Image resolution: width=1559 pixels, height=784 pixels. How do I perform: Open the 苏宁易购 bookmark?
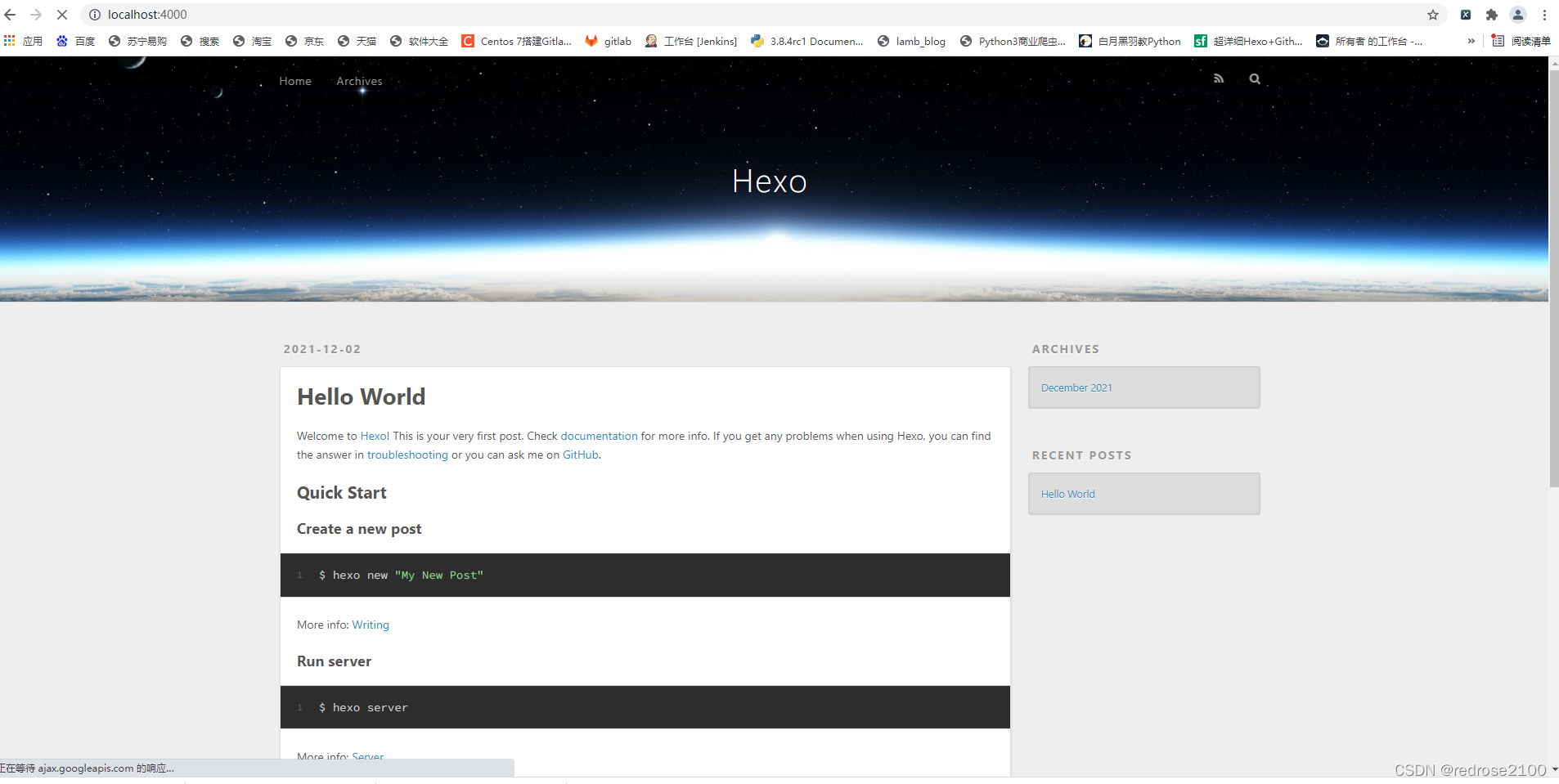[x=137, y=41]
